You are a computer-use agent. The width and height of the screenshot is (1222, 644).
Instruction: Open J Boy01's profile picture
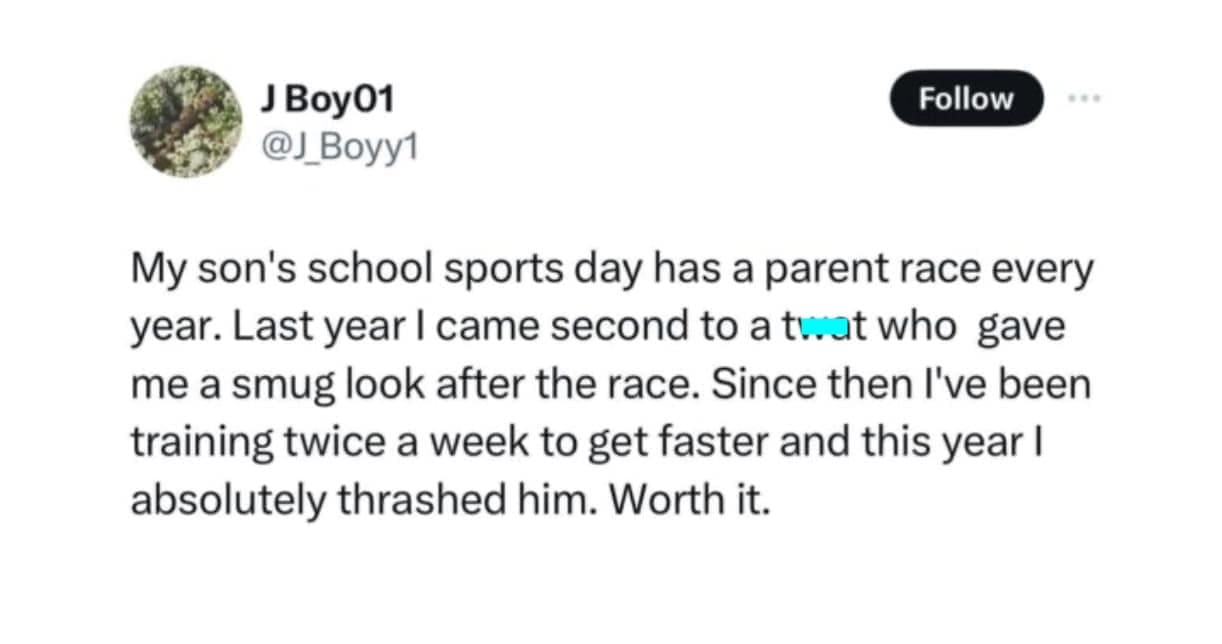pyautogui.click(x=186, y=121)
